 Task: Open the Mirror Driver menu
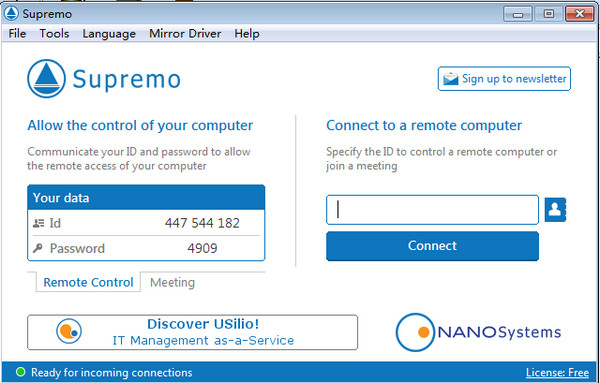(185, 34)
